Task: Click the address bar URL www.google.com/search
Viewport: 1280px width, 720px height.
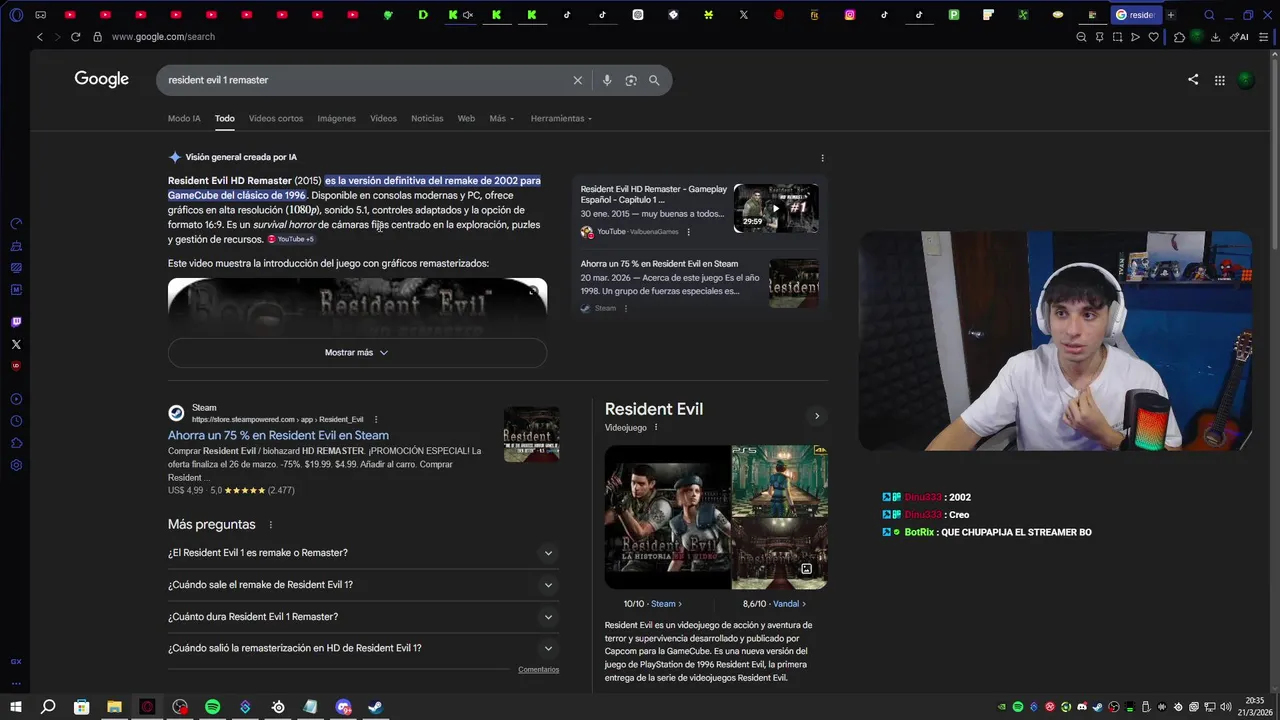Action: [x=163, y=37]
